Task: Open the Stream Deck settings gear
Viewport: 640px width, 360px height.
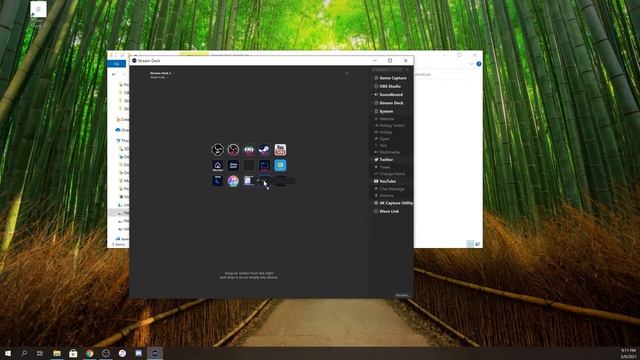Action: (x=347, y=73)
